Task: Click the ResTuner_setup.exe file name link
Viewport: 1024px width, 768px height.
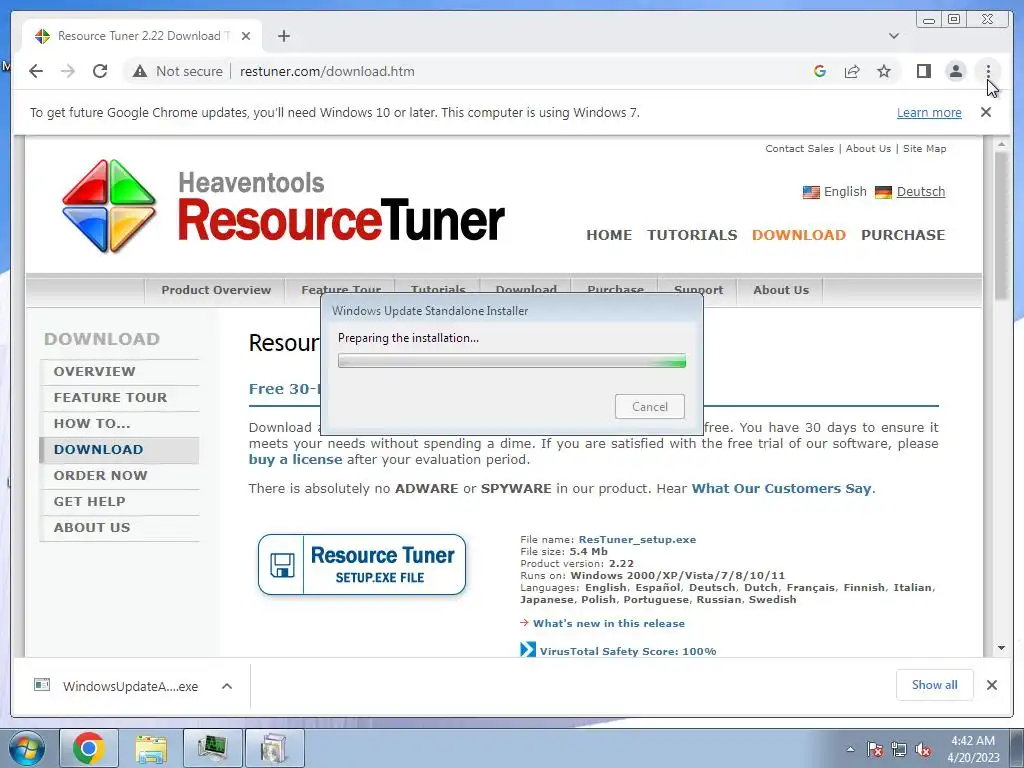Action: click(637, 539)
